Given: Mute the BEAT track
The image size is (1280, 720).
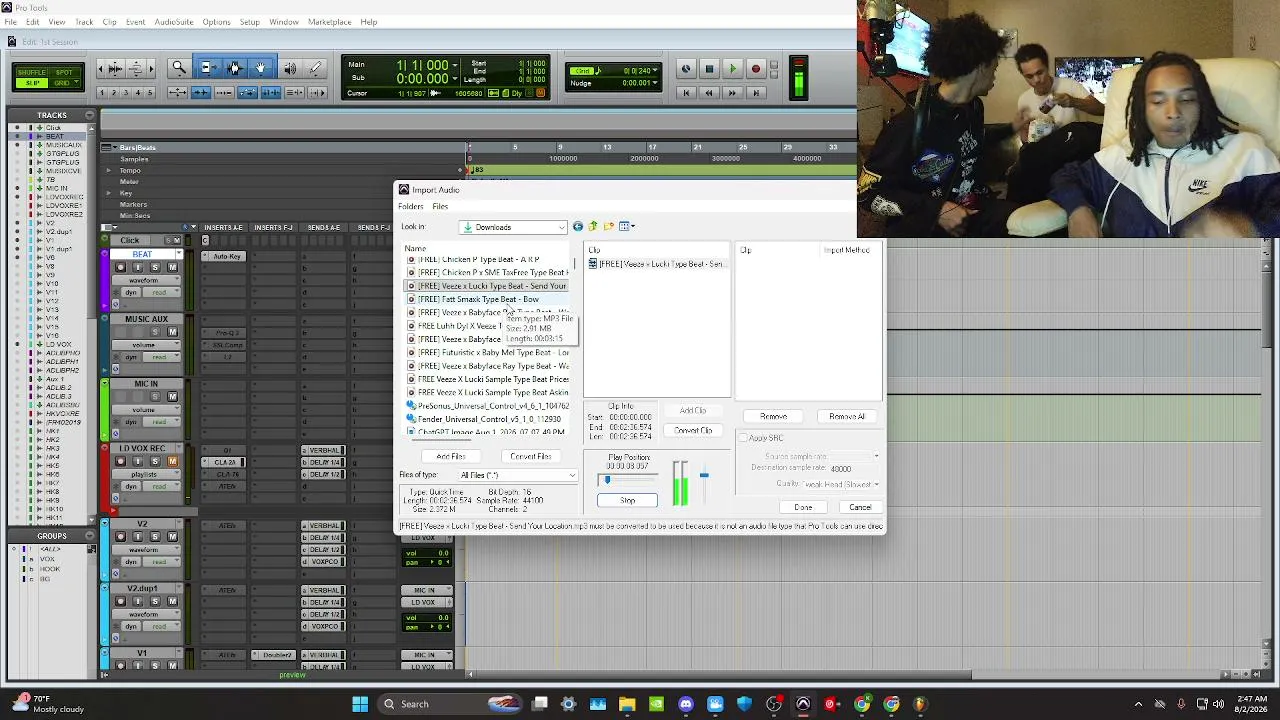Looking at the screenshot, I should click(x=172, y=267).
